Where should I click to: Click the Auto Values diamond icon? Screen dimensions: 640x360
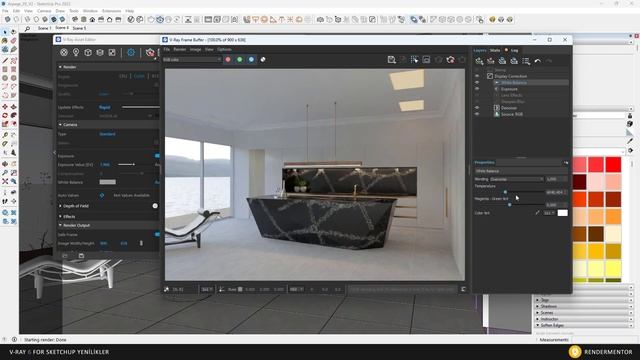tap(102, 196)
